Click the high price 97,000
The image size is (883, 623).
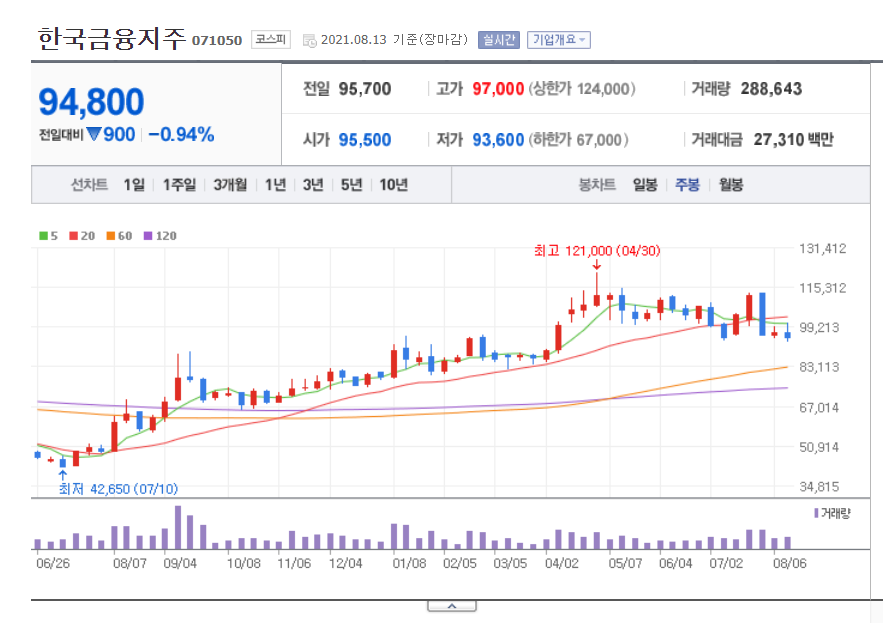point(498,89)
